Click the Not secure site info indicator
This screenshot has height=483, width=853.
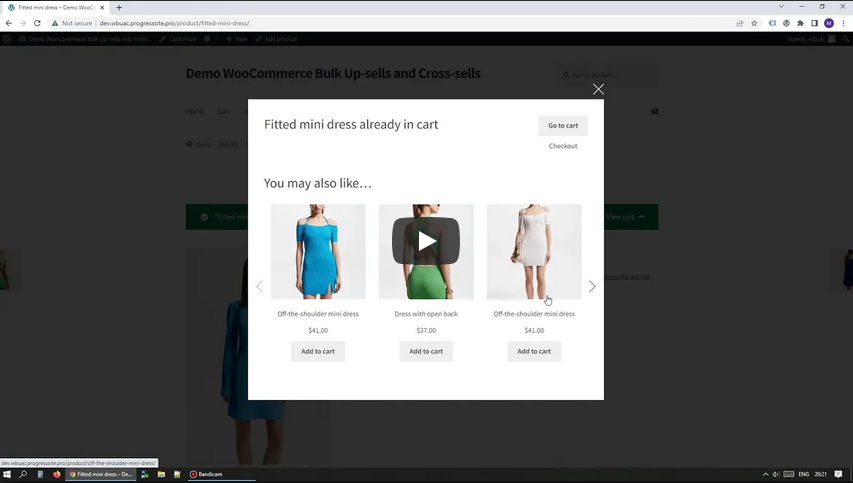click(x=72, y=23)
